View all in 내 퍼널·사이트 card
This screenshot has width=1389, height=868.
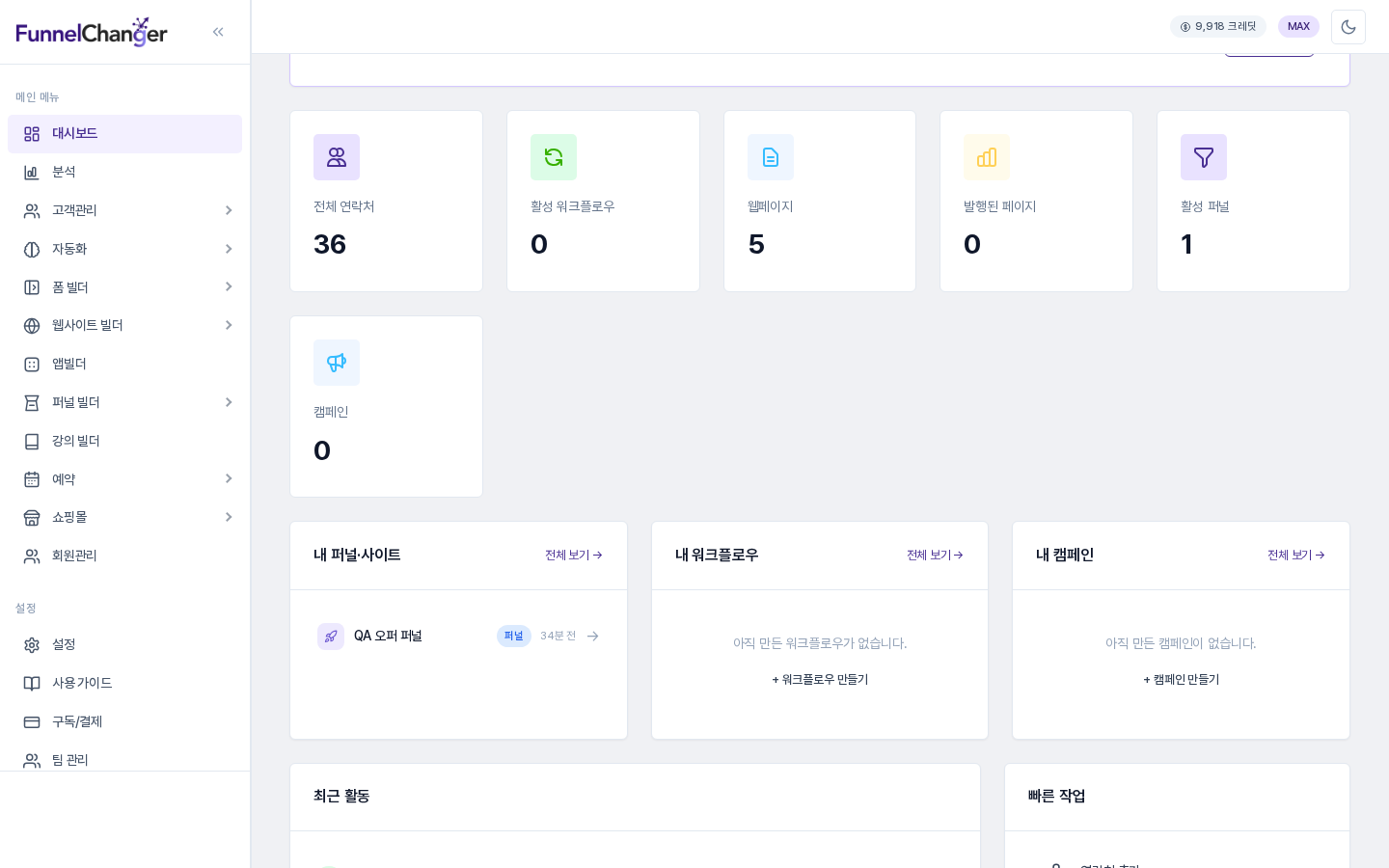574,556
